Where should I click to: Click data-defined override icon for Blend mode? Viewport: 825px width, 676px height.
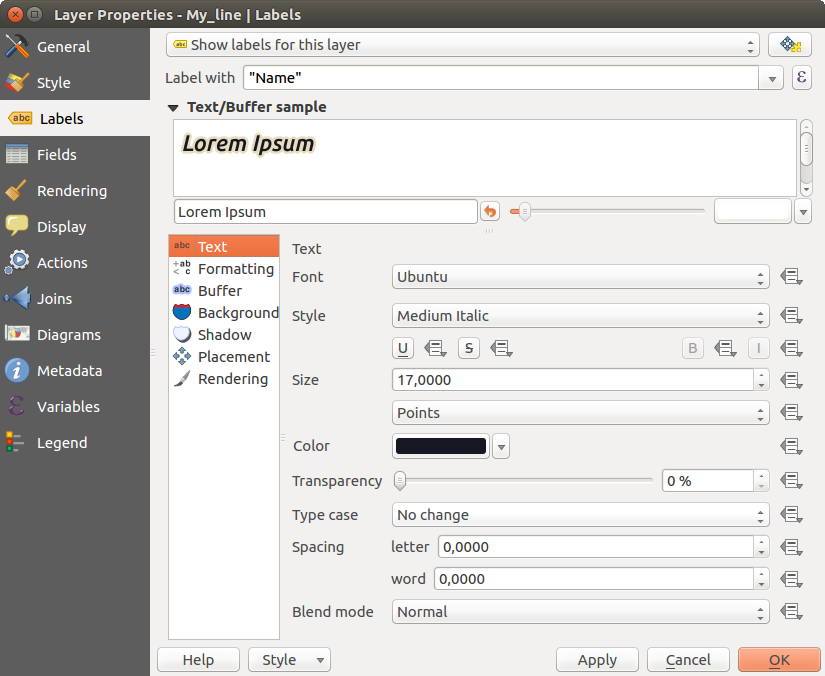point(792,612)
